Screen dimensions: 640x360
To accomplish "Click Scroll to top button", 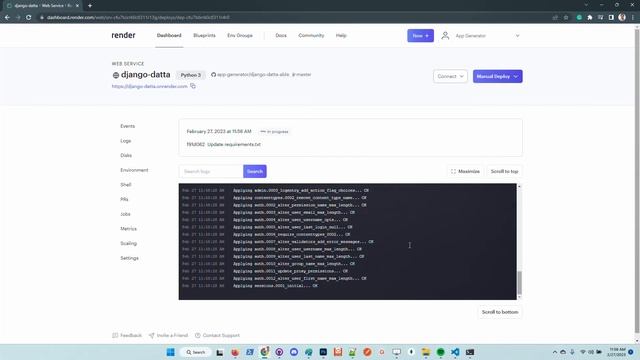I will pyautogui.click(x=504, y=171).
